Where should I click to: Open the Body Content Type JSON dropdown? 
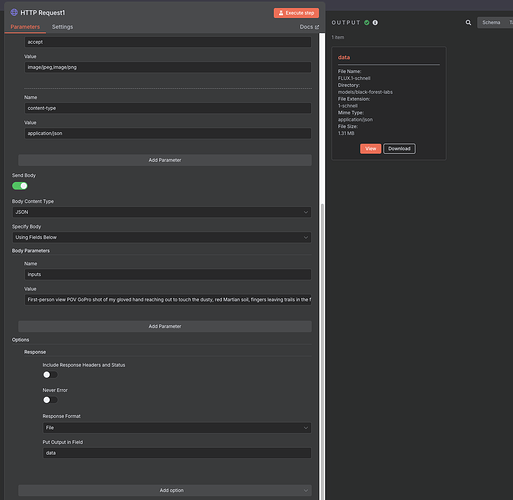162,212
